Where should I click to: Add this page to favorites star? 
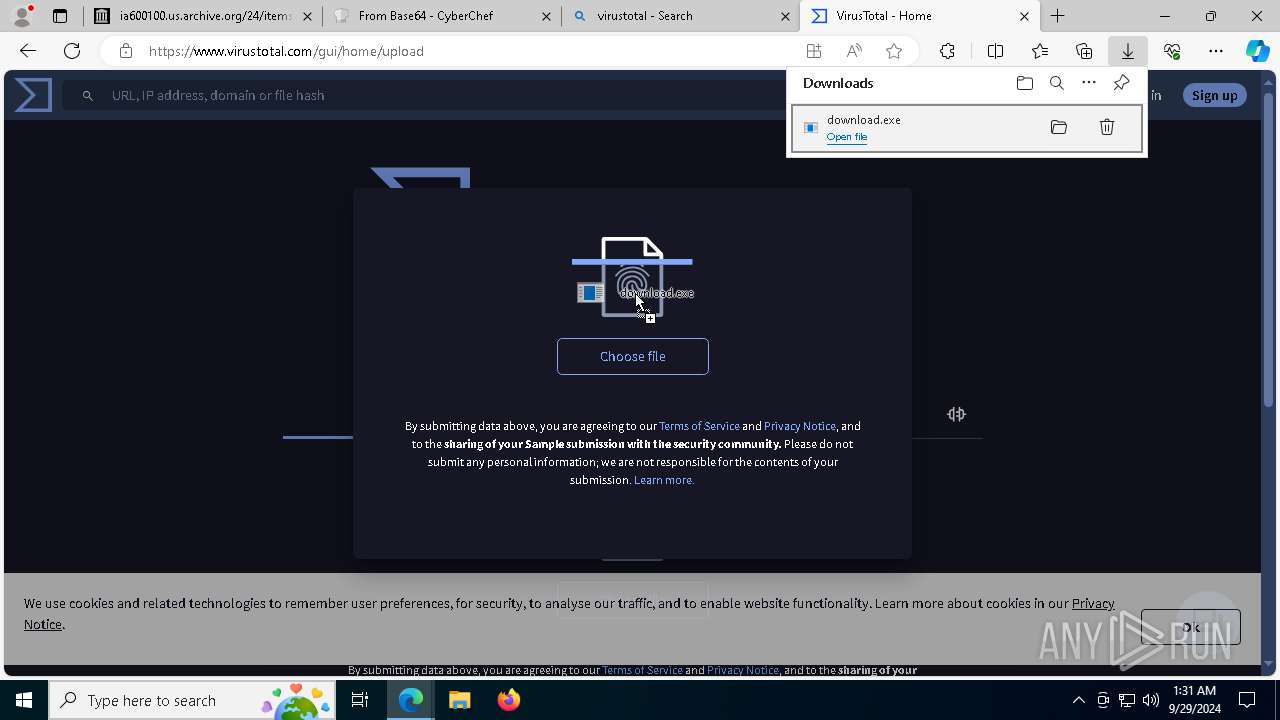[894, 51]
